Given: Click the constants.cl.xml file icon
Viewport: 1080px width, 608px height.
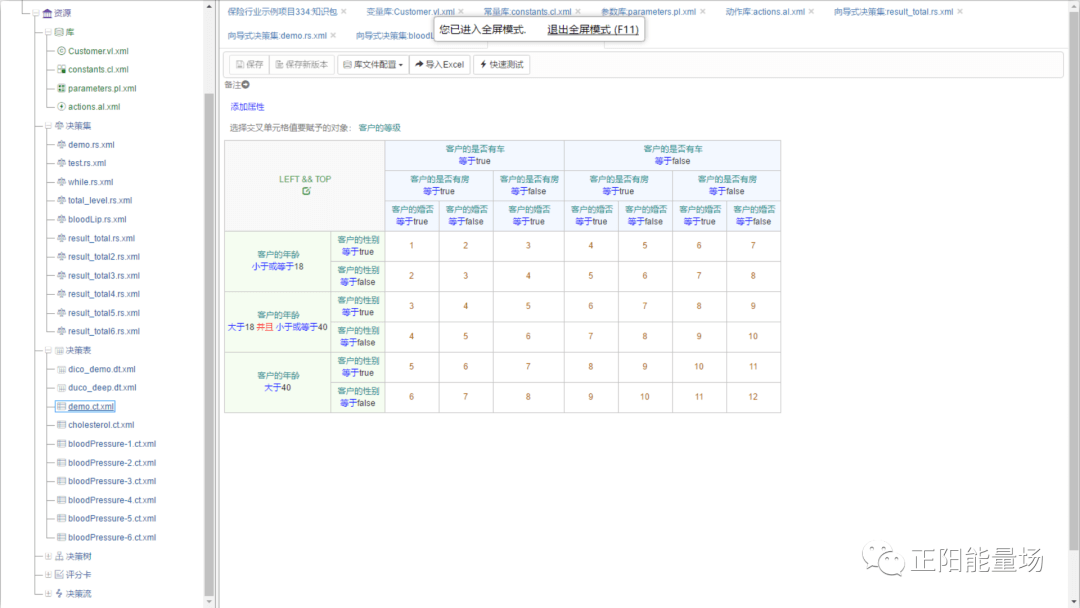Looking at the screenshot, I should pos(61,70).
